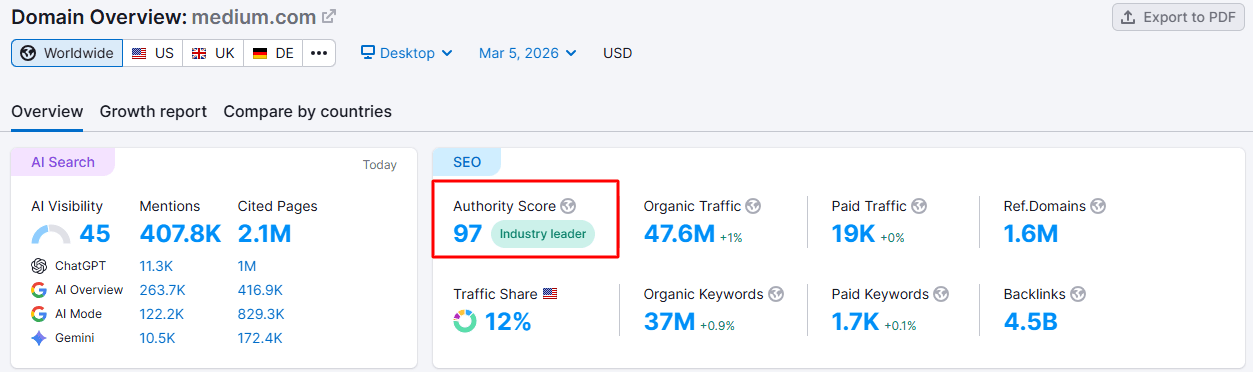The width and height of the screenshot is (1253, 372).
Task: Click the USD currency label
Action: tap(617, 53)
